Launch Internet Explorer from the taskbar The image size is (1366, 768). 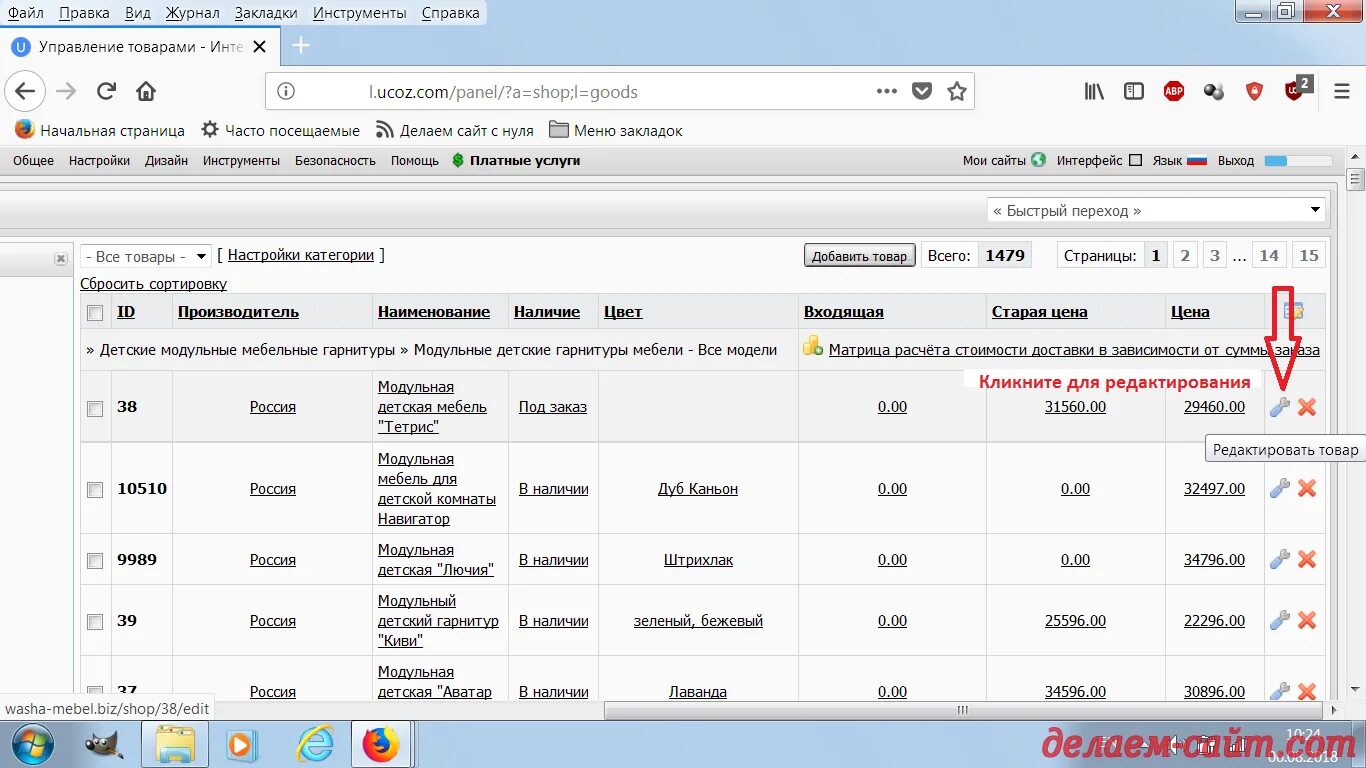[315, 744]
